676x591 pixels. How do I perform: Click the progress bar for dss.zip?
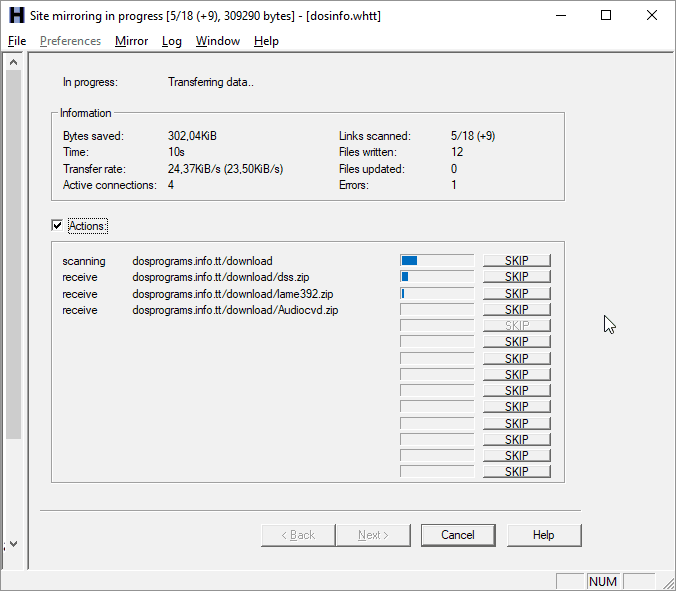point(436,277)
